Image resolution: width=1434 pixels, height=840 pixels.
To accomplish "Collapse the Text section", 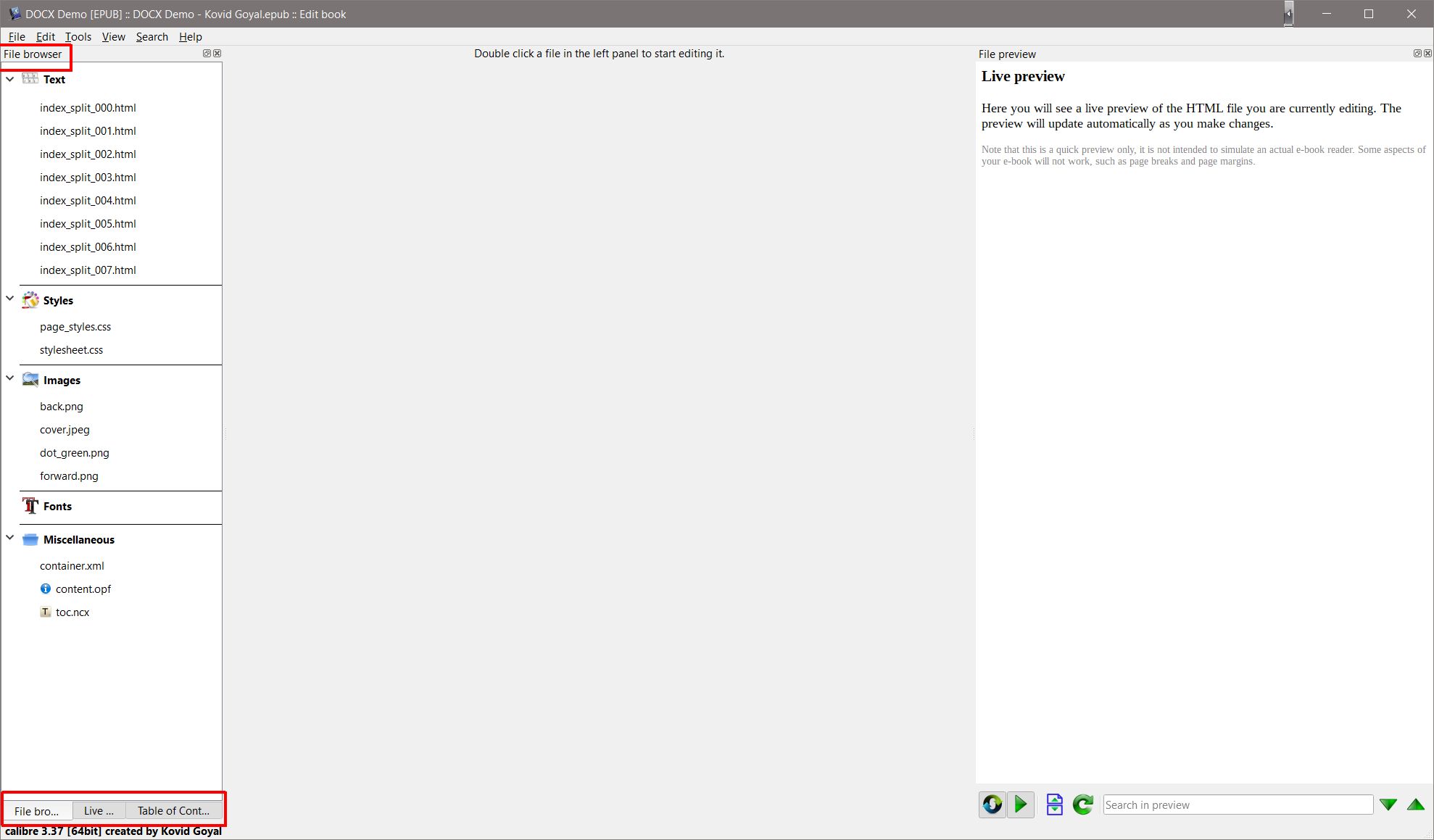I will pyautogui.click(x=10, y=79).
